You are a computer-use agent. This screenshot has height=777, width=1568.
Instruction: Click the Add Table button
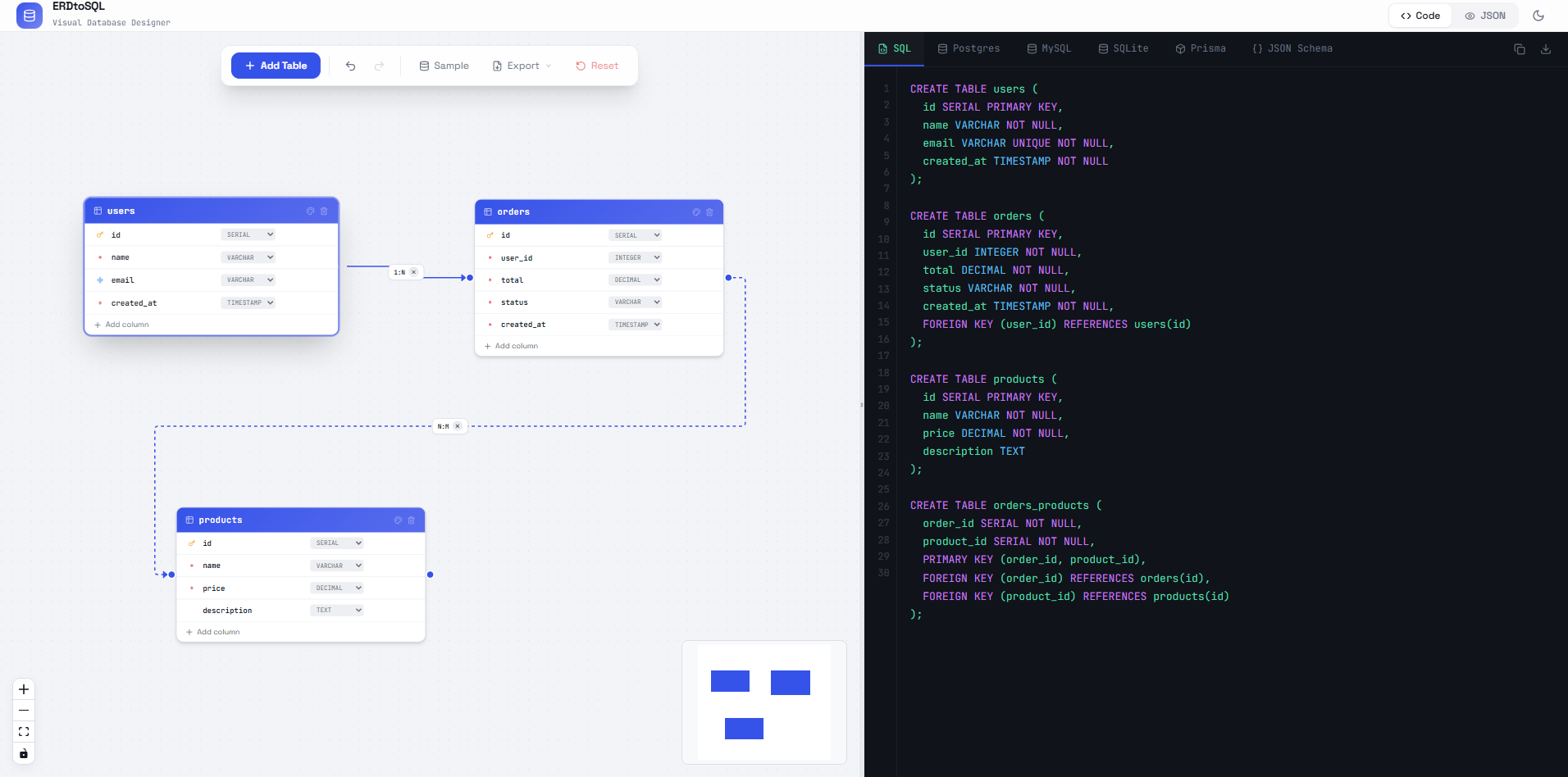tap(276, 66)
